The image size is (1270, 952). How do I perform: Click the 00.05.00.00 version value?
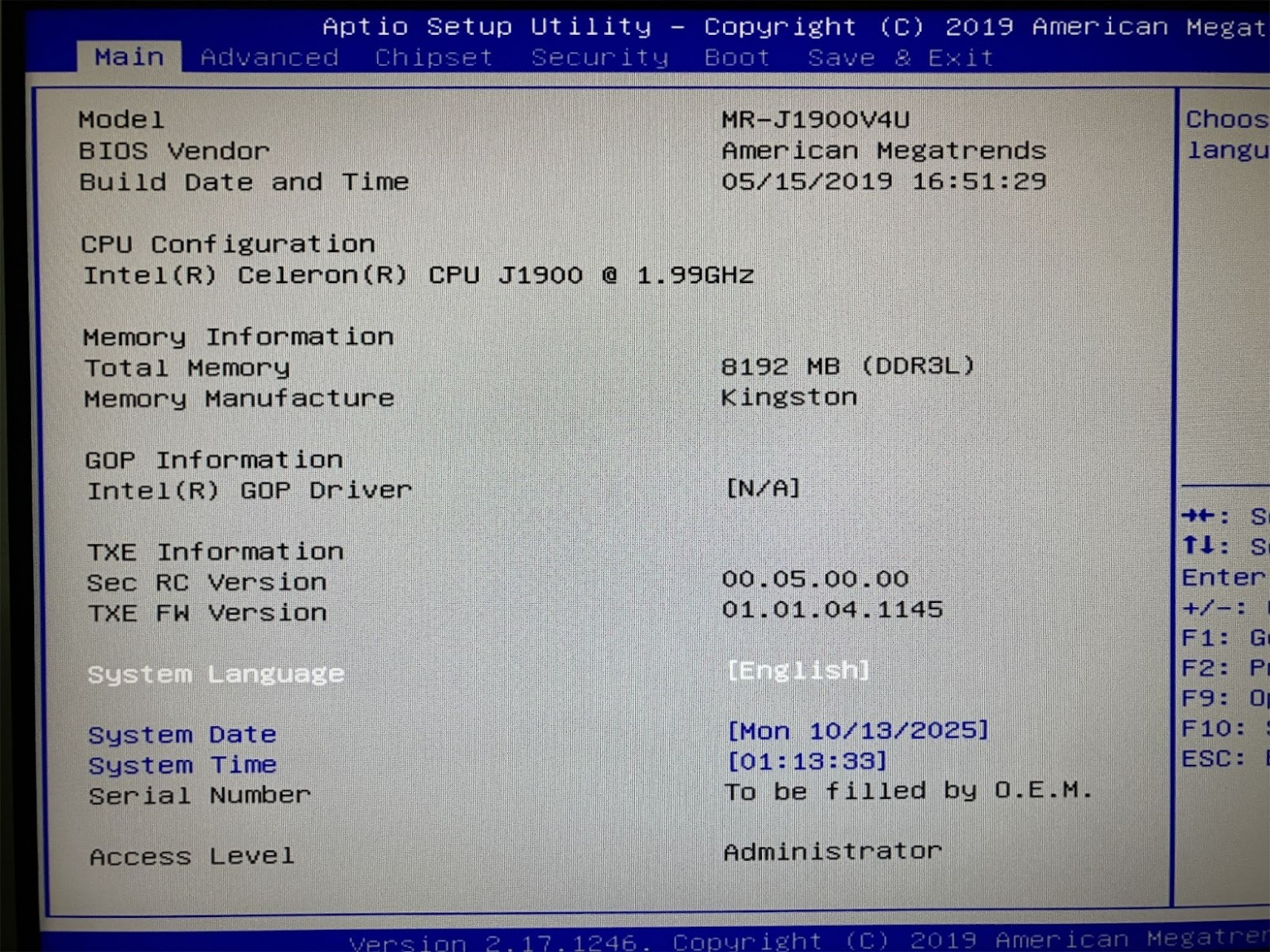pyautogui.click(x=816, y=579)
